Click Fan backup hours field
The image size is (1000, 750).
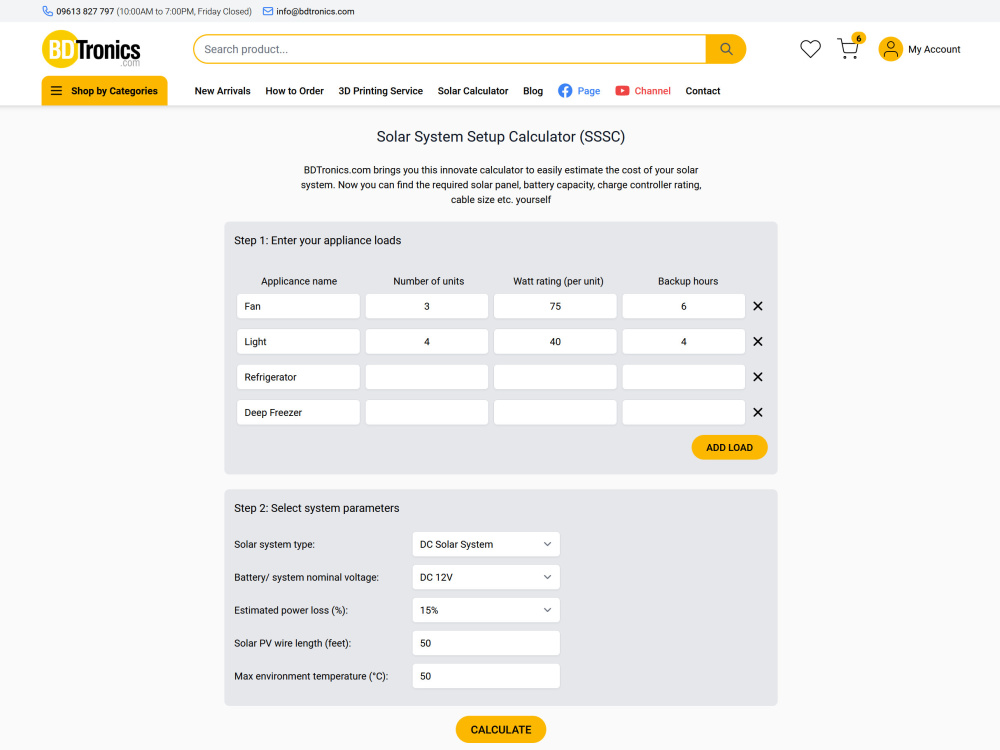[684, 306]
